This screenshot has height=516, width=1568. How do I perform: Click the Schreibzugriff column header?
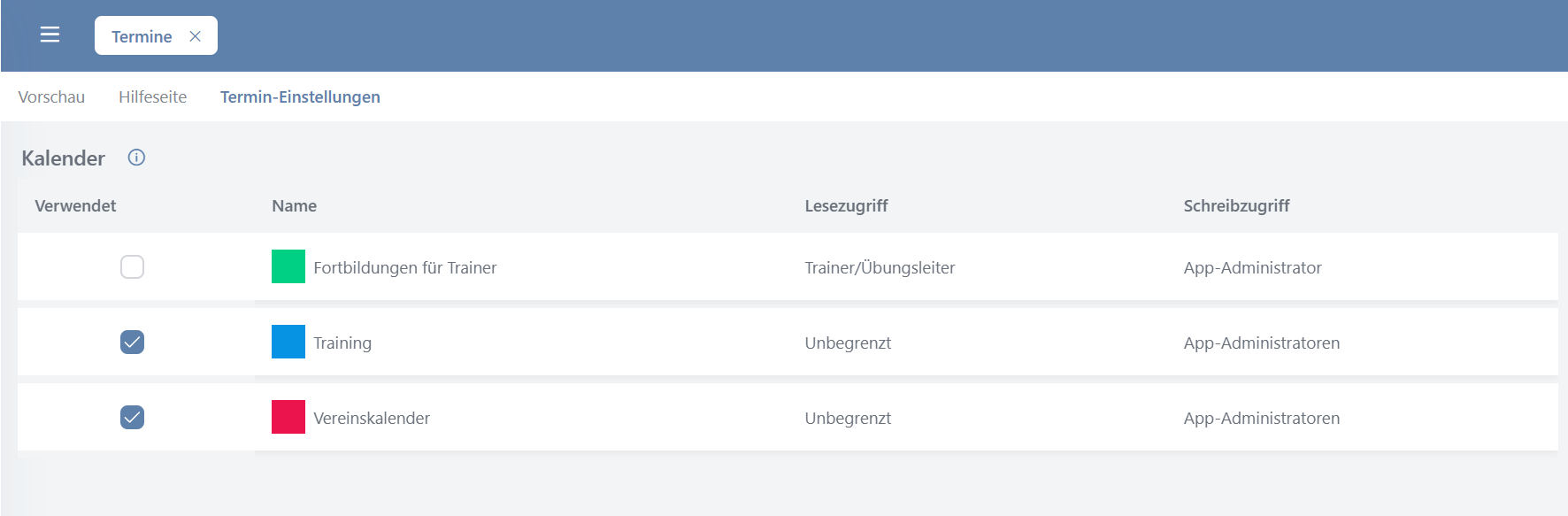[1236, 206]
